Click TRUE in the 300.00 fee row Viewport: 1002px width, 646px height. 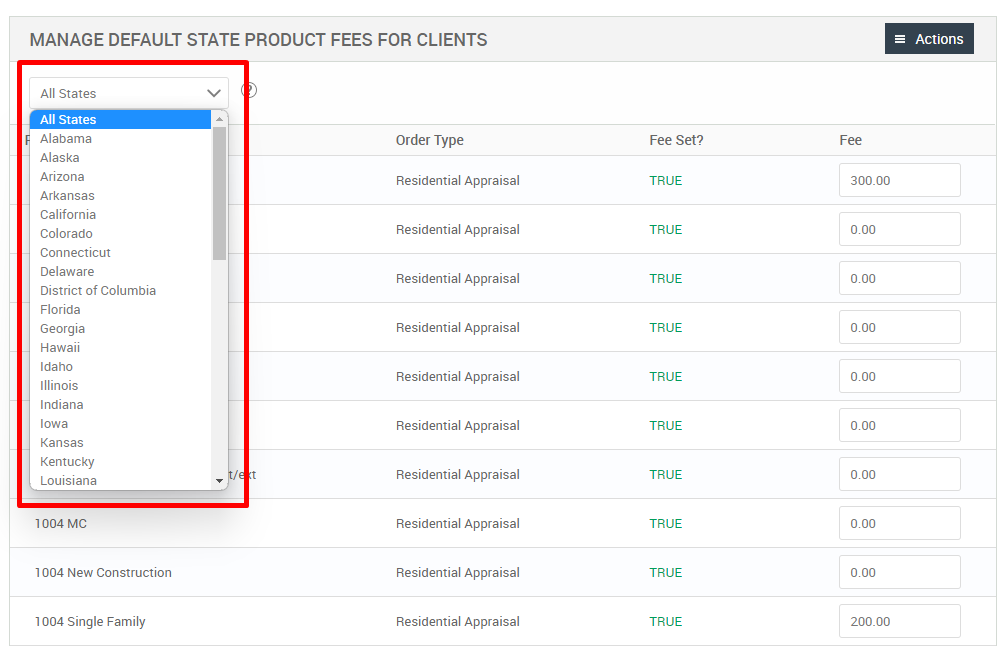(666, 181)
